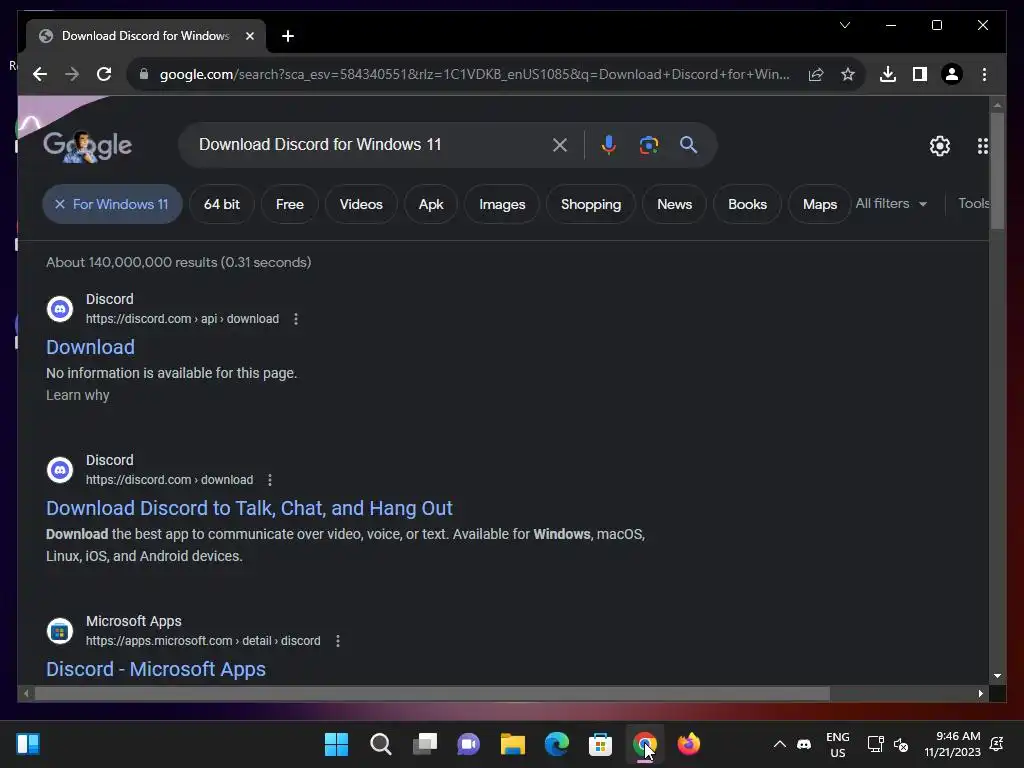Open Firefox from taskbar
Image resolution: width=1024 pixels, height=768 pixels.
click(688, 744)
